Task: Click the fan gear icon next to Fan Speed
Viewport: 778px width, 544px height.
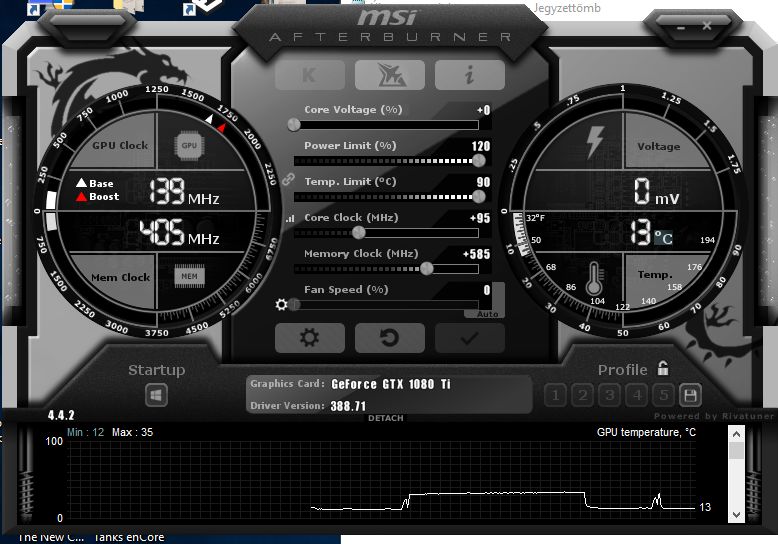Action: tap(281, 304)
